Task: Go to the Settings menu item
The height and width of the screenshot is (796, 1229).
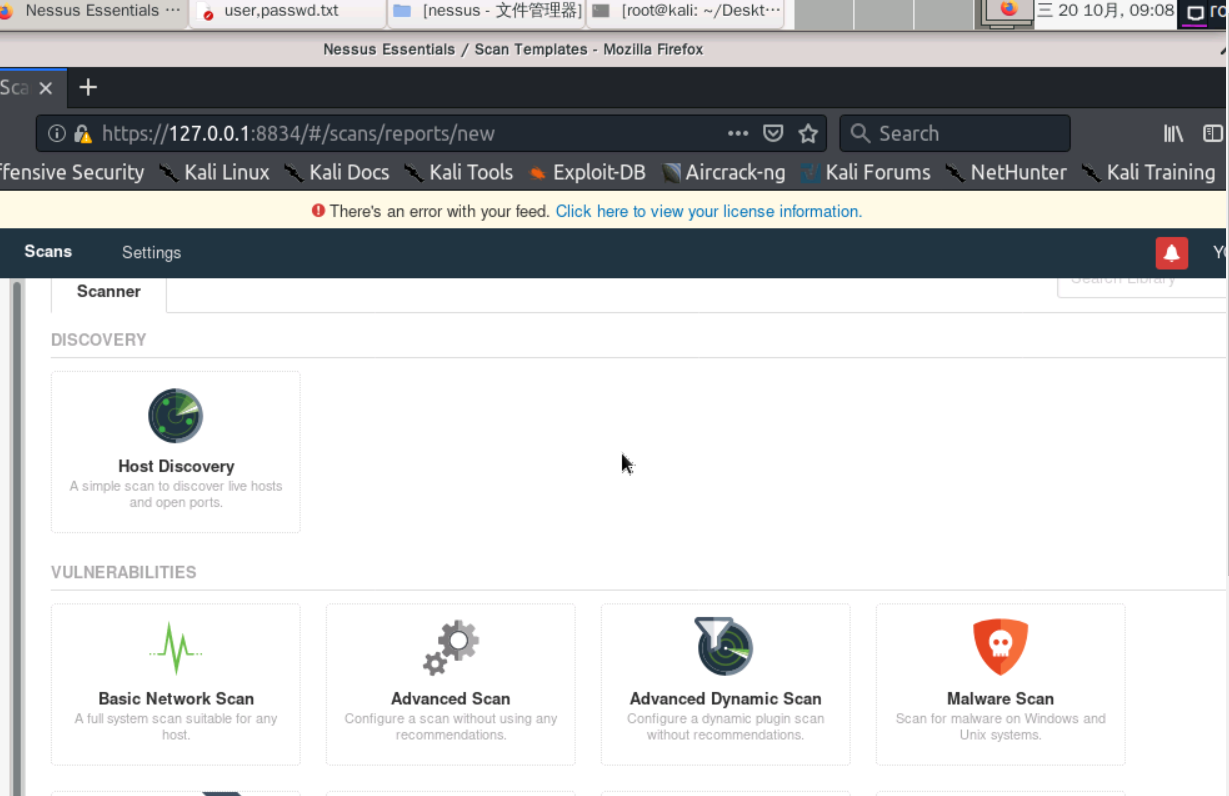Action: click(151, 253)
